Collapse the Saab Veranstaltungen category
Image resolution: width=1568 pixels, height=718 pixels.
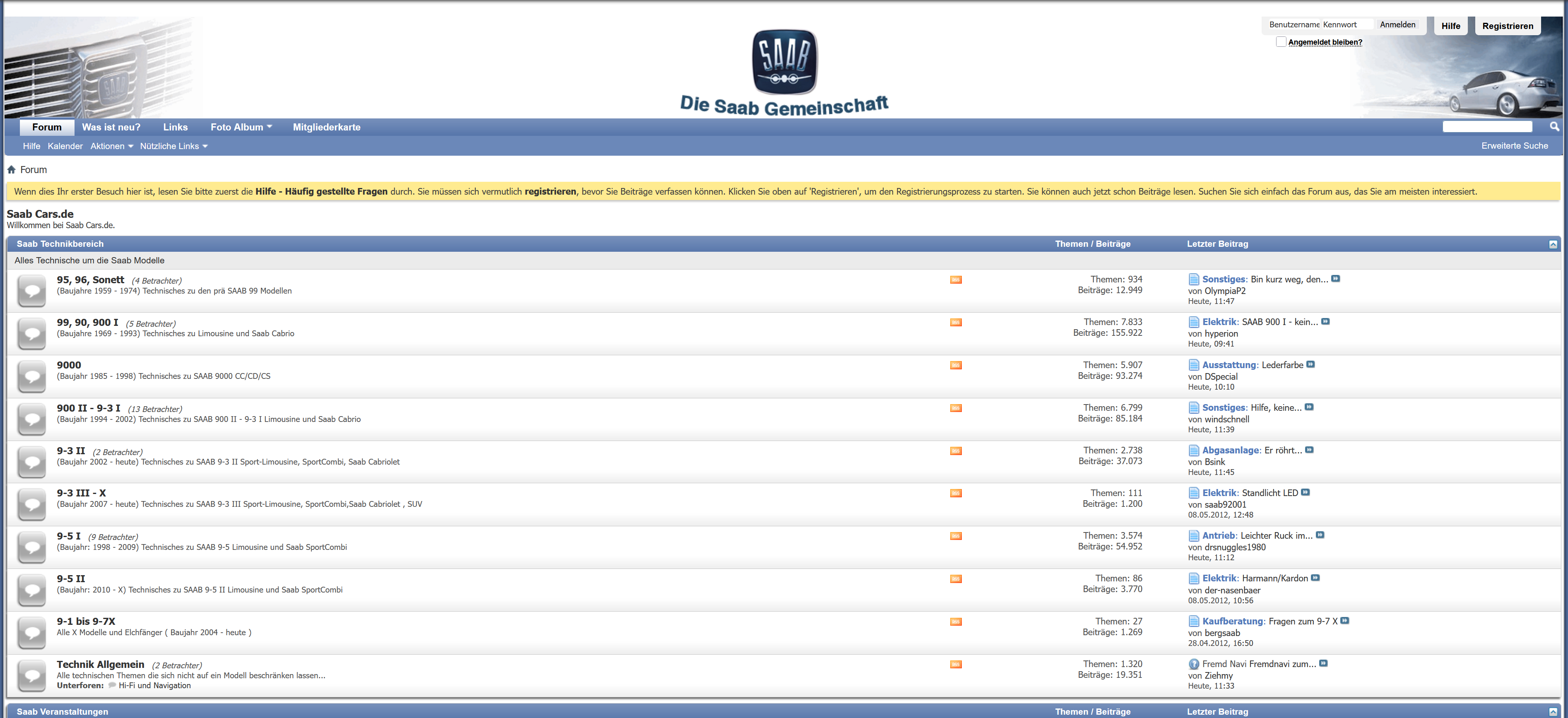[x=1553, y=711]
